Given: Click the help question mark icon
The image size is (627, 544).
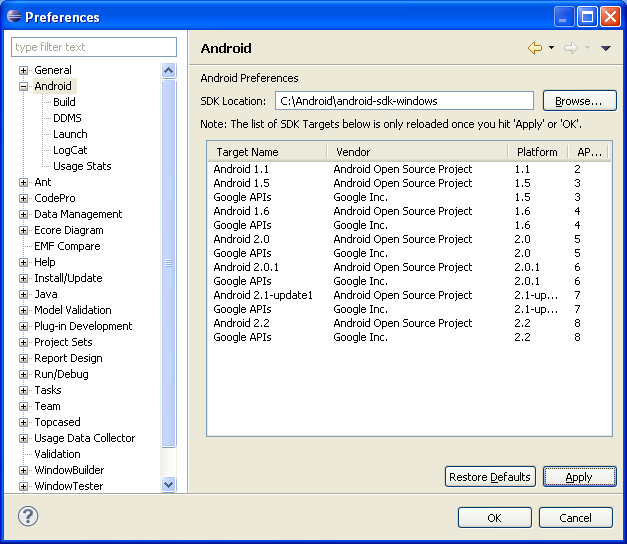Looking at the screenshot, I should pyautogui.click(x=28, y=516).
